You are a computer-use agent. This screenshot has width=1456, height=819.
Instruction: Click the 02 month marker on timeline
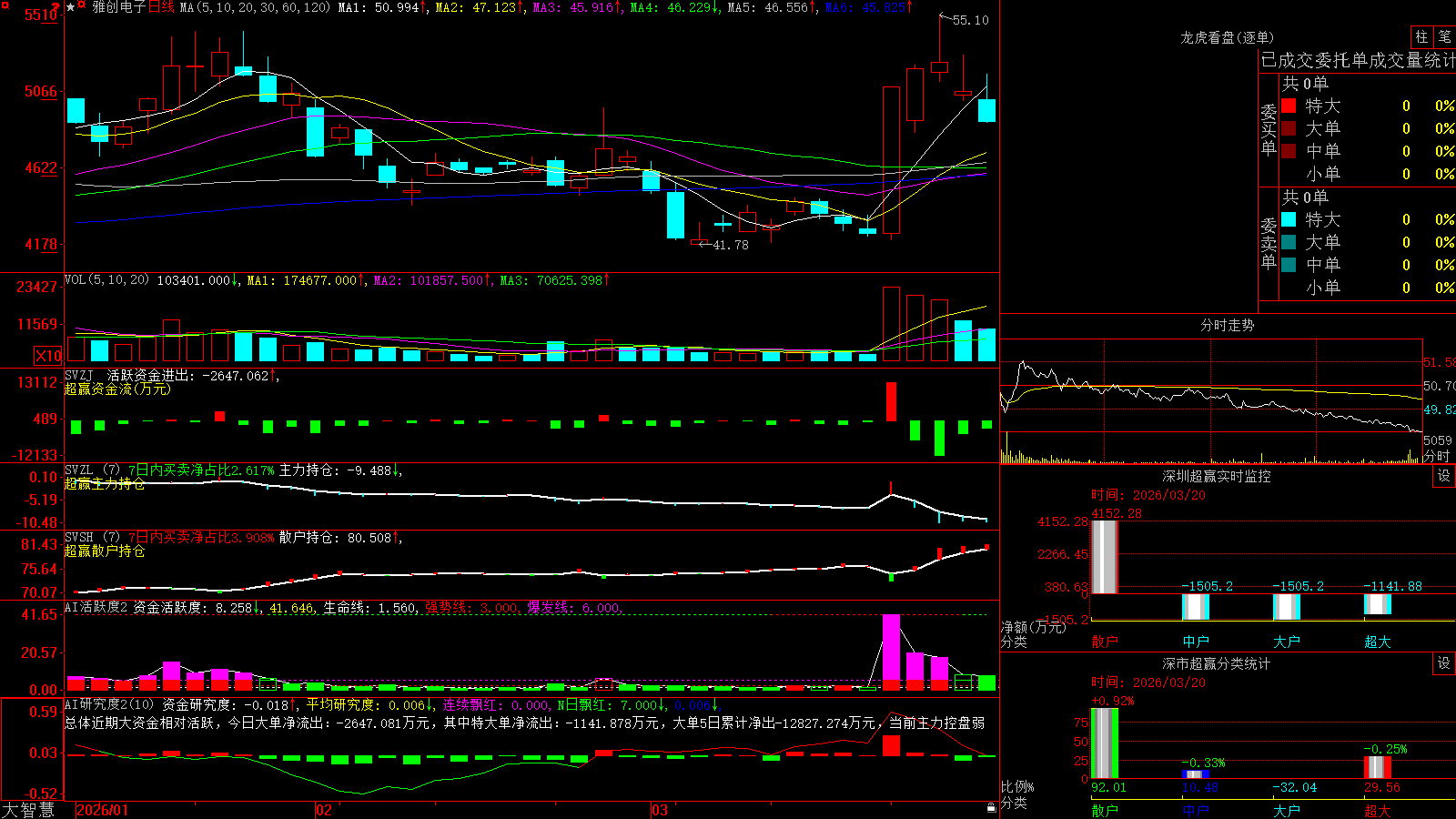(323, 810)
